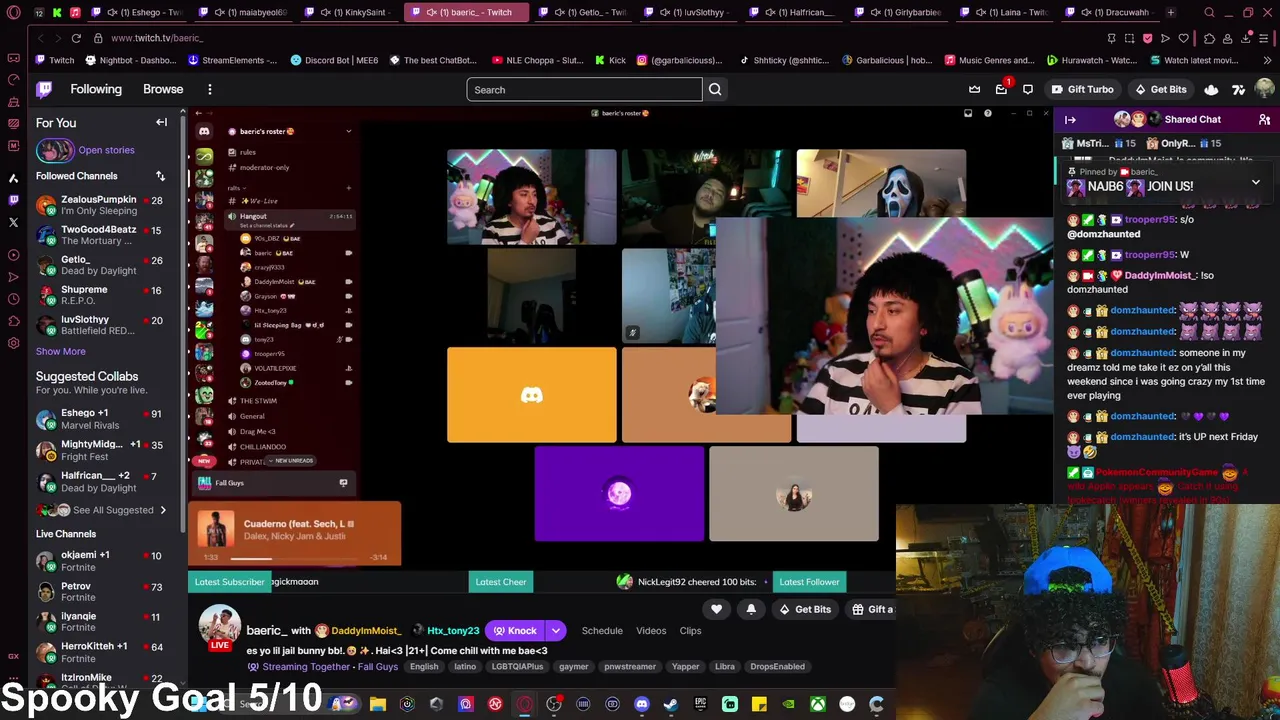1280x720 pixels.
Task: Expand the pinned message chevron in chat
Action: pyautogui.click(x=1256, y=182)
